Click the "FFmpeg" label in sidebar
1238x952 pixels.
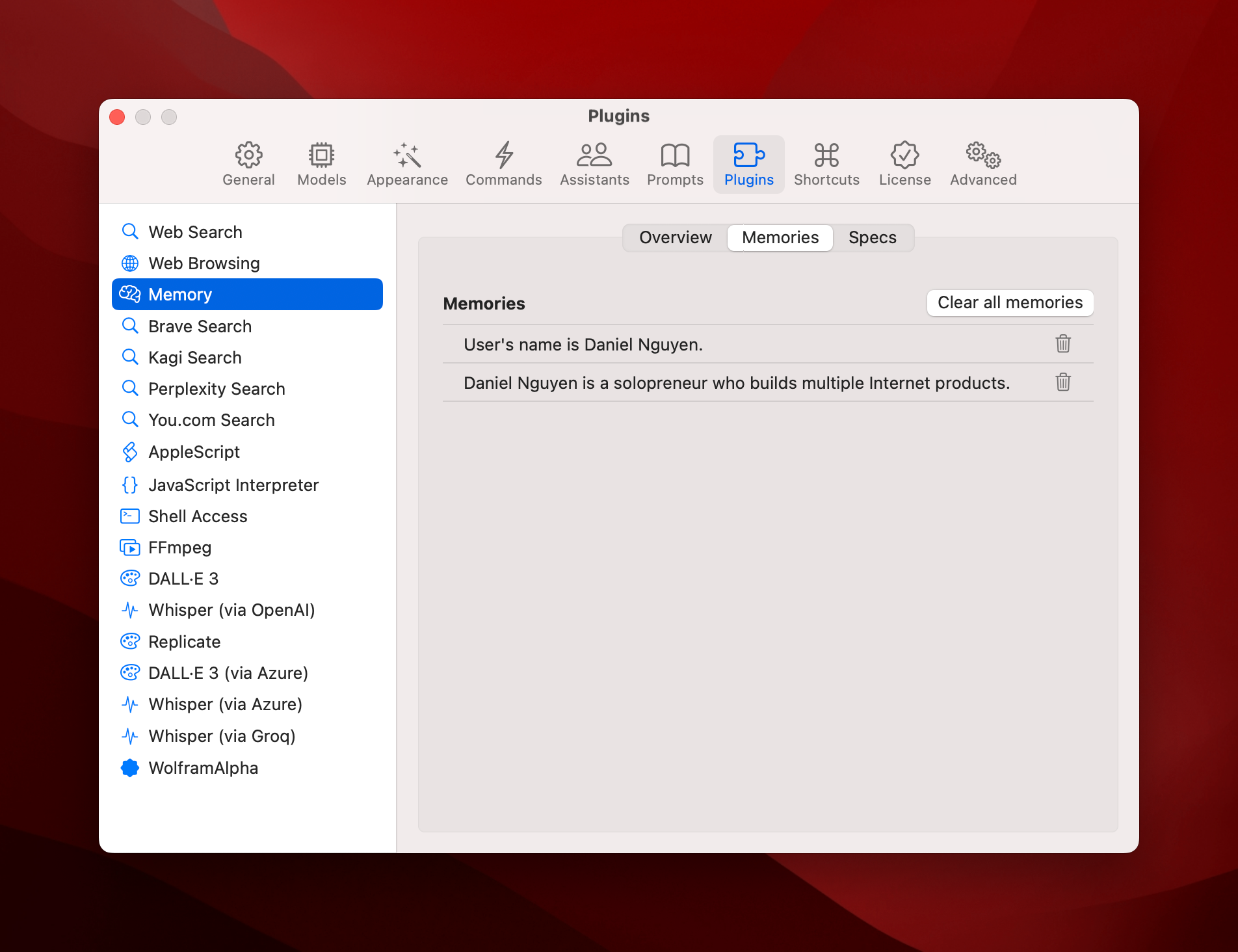coord(179,548)
